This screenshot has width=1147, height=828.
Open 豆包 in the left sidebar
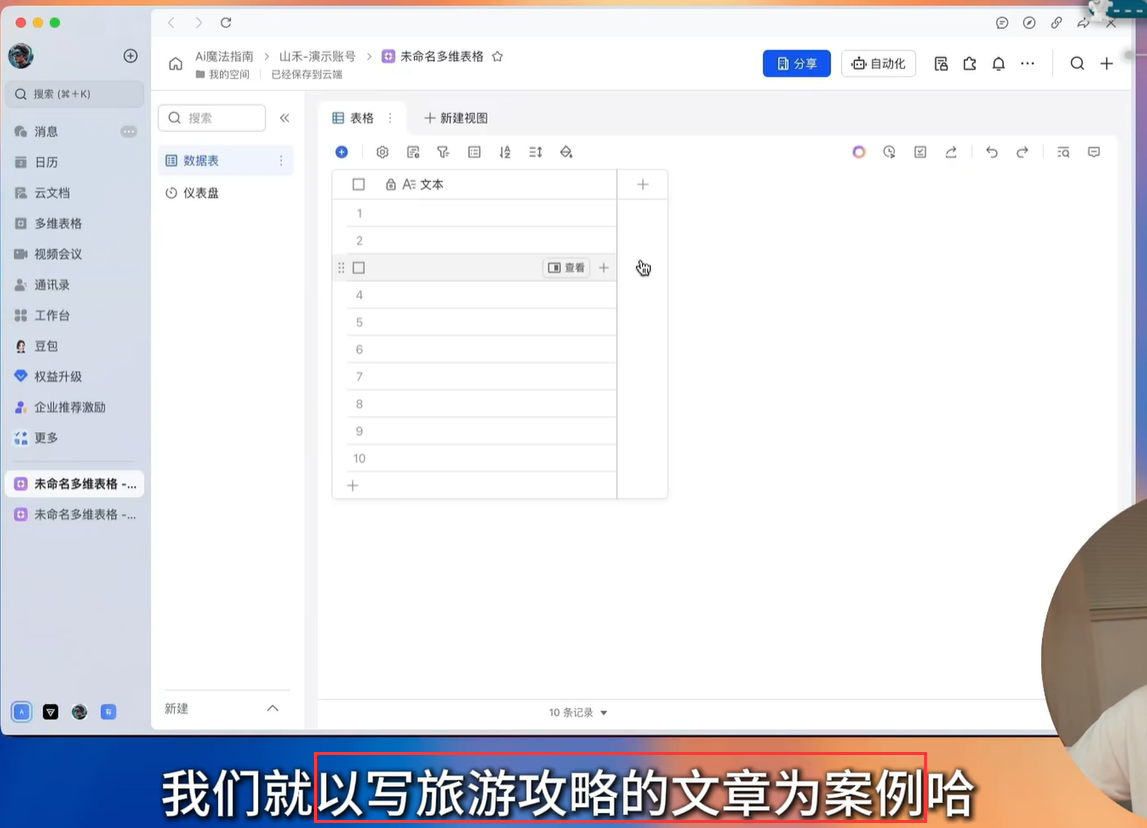(x=74, y=346)
